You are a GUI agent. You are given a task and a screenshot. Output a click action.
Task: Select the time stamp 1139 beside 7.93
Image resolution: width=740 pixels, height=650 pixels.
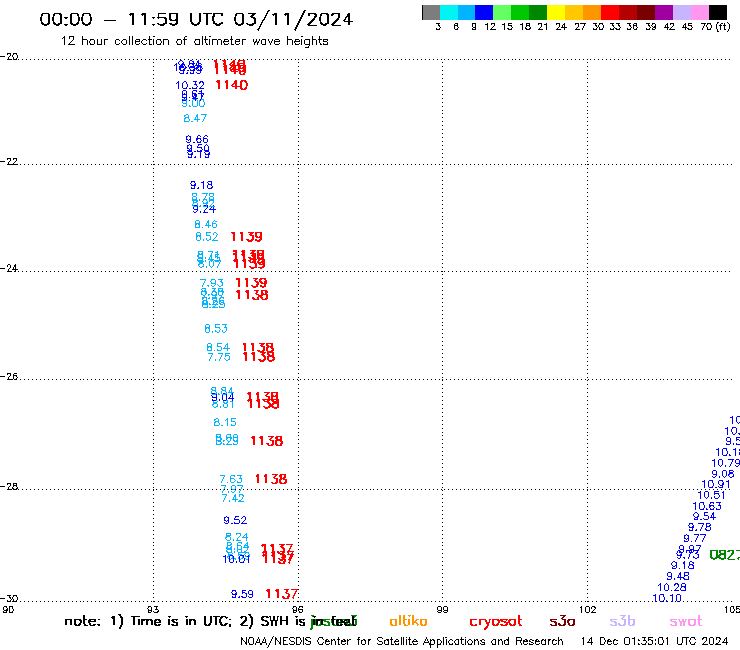coord(251,282)
